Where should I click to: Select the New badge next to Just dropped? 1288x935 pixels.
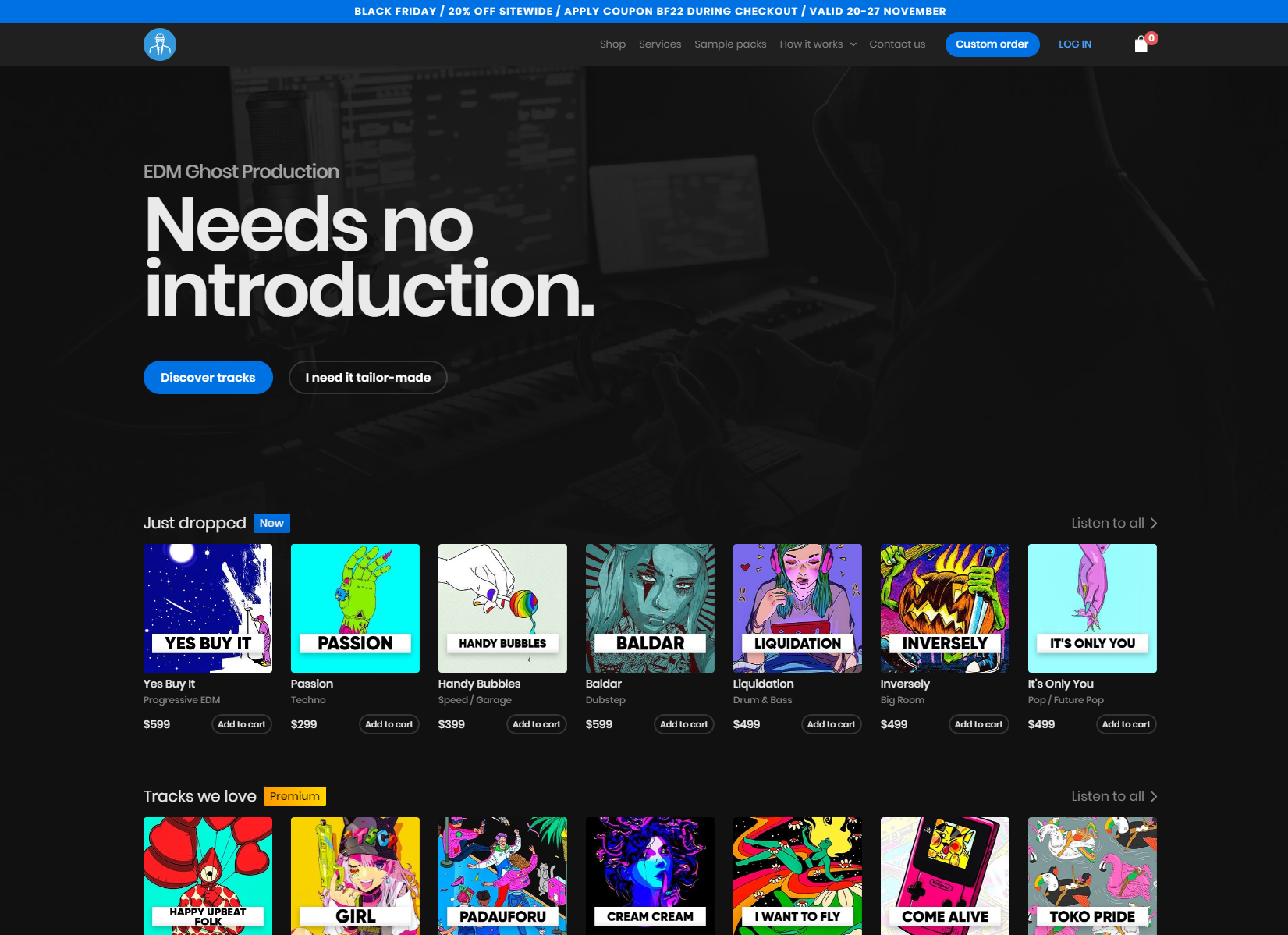[x=271, y=523]
